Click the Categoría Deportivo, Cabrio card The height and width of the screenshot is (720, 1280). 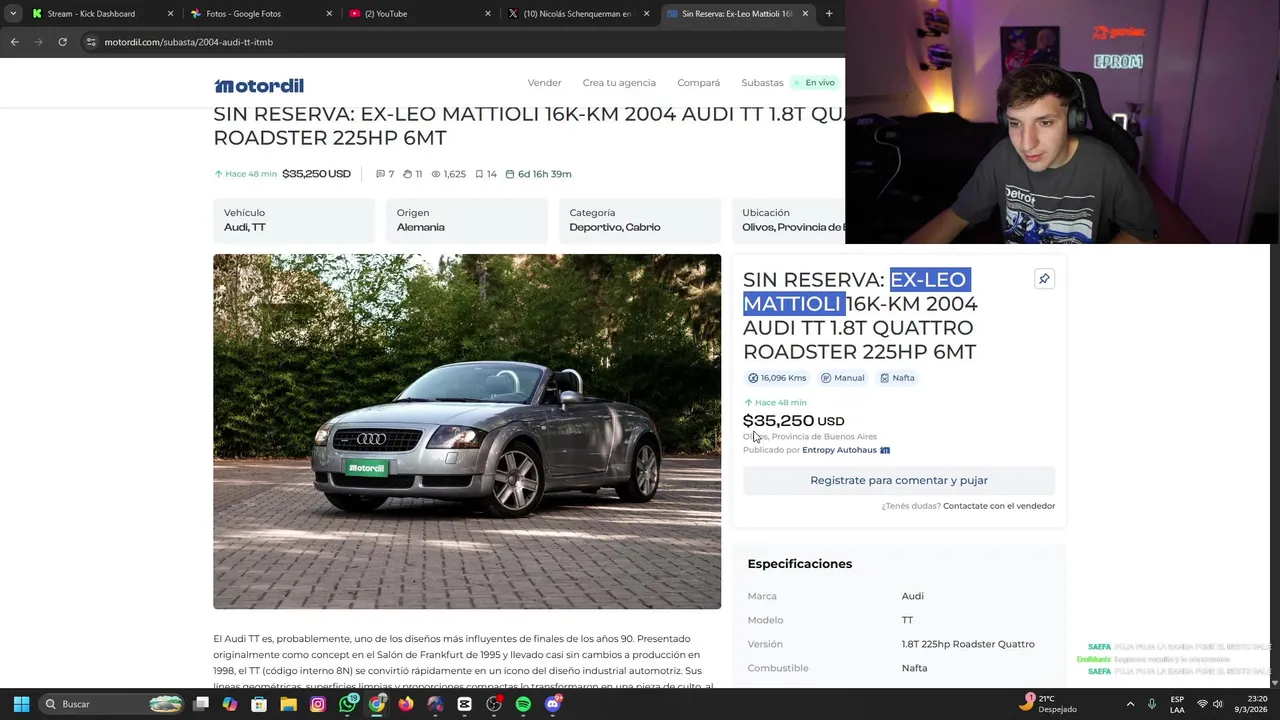[640, 220]
